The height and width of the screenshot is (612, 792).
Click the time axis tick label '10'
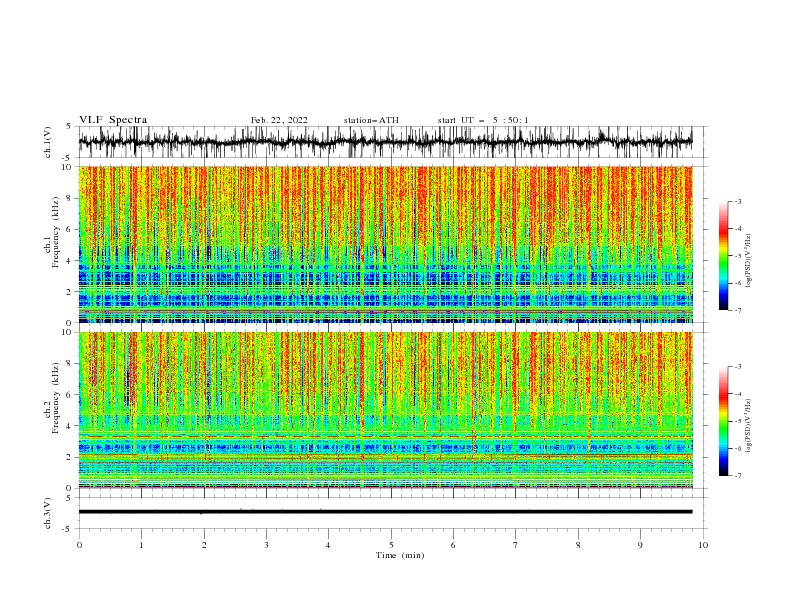(x=703, y=545)
